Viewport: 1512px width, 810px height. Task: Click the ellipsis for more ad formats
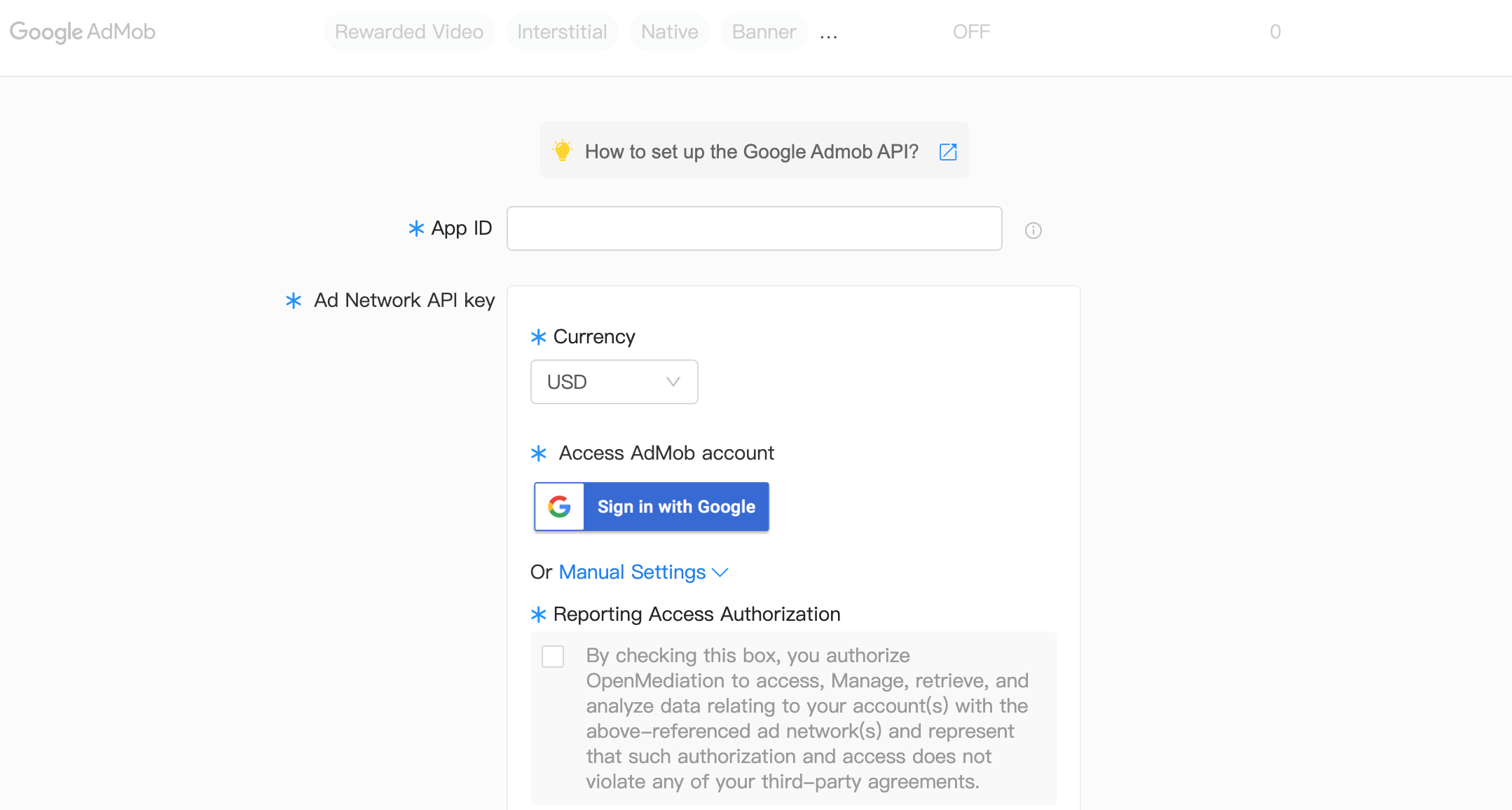coord(829,33)
